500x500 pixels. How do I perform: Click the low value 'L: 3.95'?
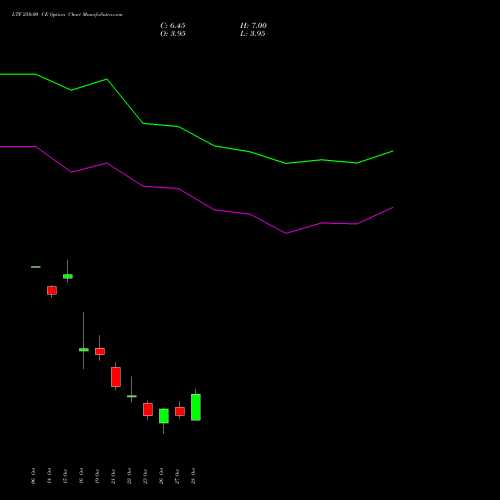pyautogui.click(x=253, y=34)
